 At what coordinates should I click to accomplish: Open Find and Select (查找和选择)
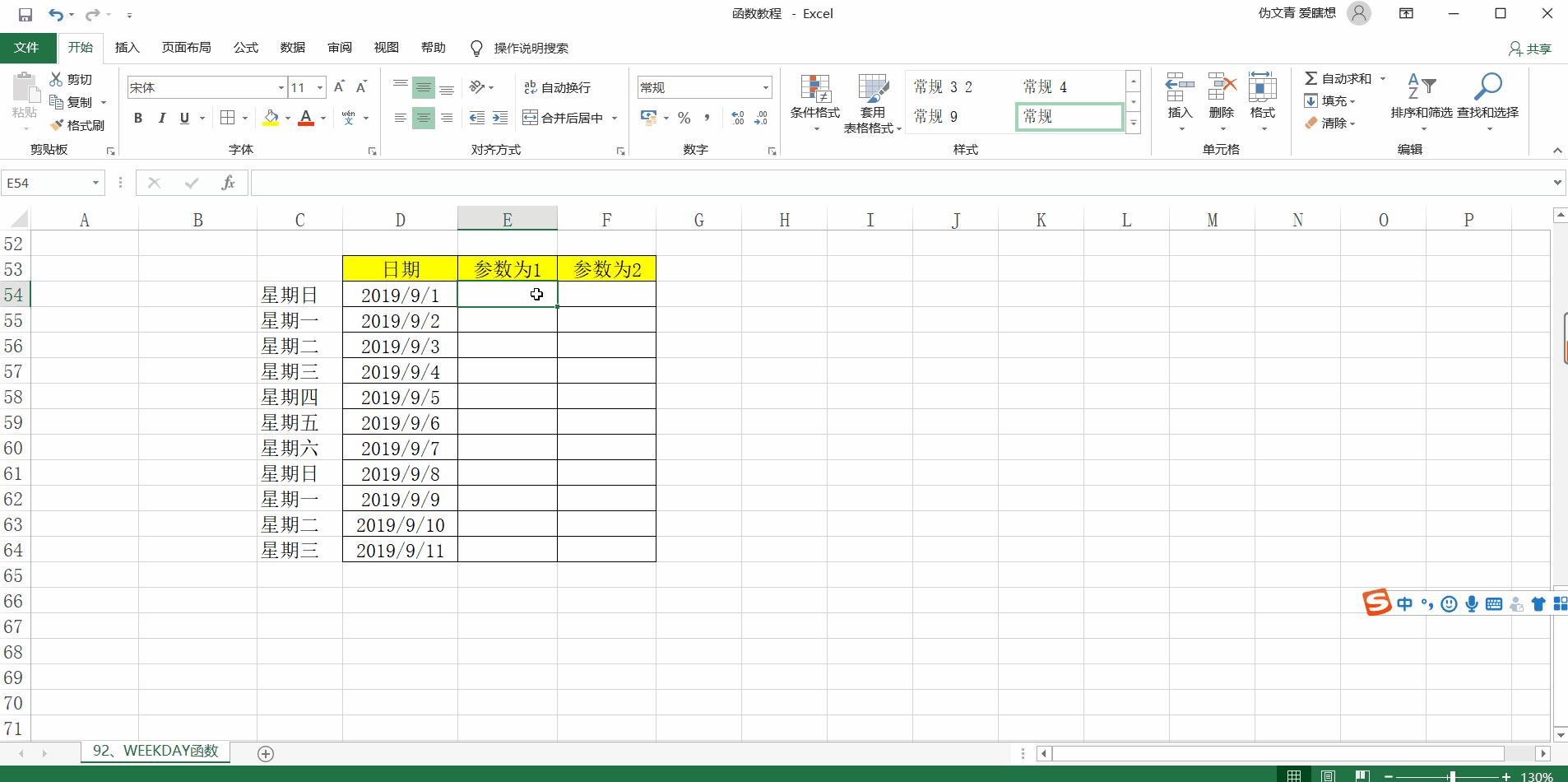pos(1491,100)
